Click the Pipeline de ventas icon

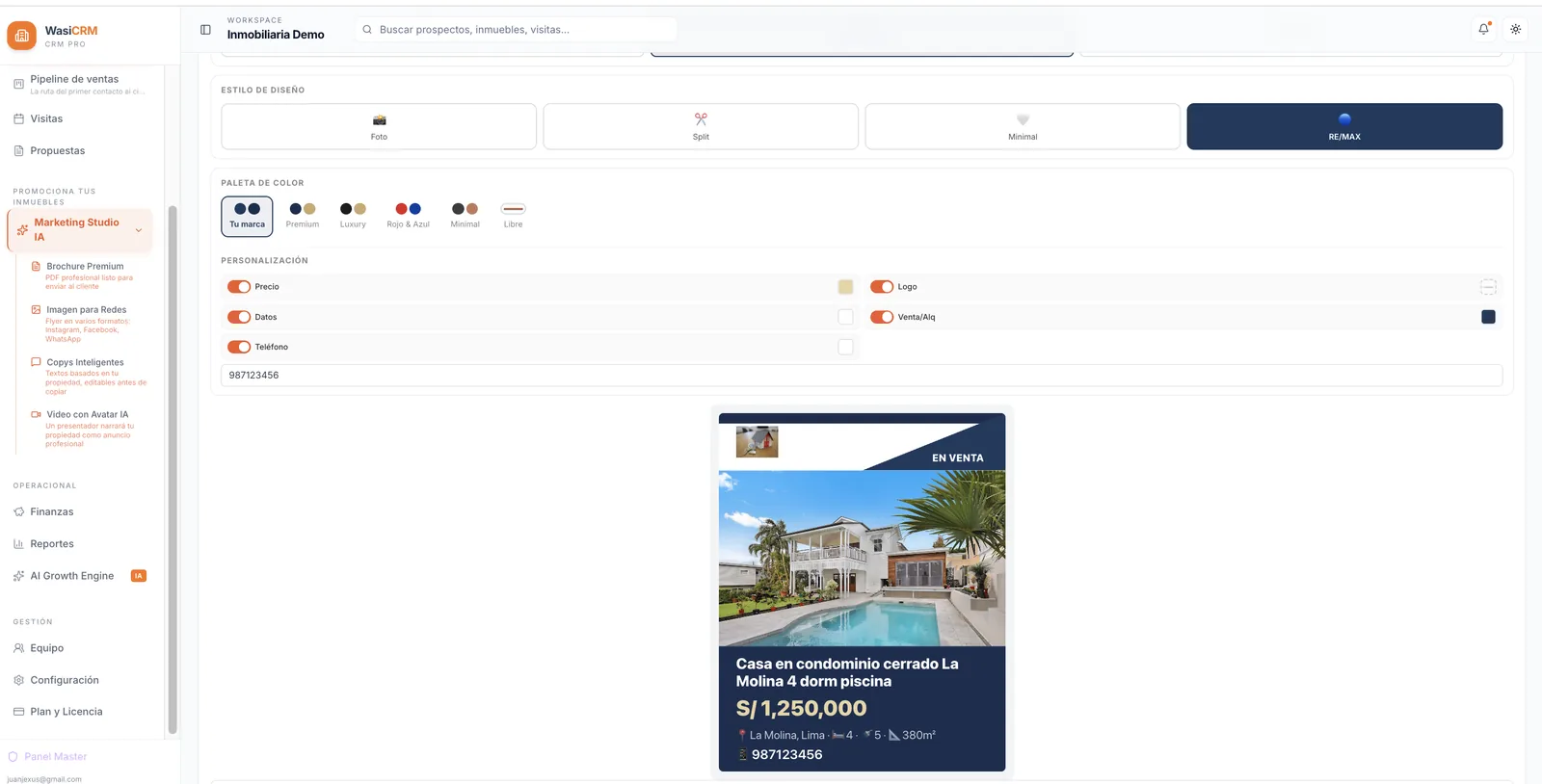(18, 85)
